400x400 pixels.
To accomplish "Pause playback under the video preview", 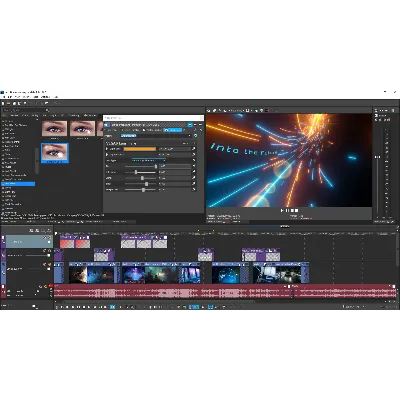I will pyautogui.click(x=287, y=210).
